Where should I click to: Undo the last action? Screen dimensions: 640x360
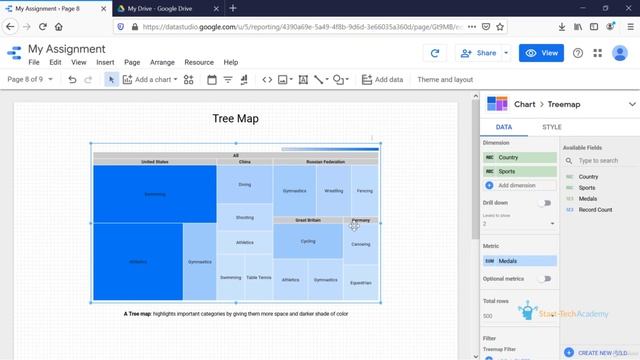72,80
